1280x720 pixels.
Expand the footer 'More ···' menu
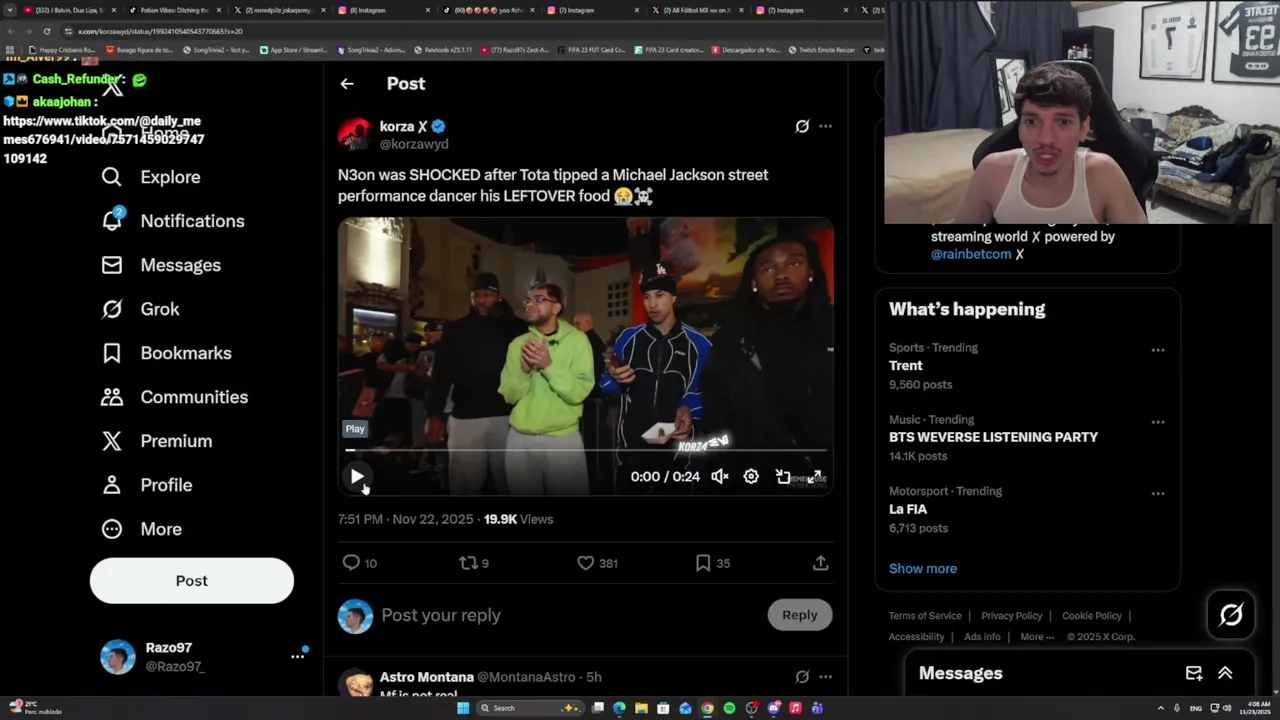[x=1037, y=637]
